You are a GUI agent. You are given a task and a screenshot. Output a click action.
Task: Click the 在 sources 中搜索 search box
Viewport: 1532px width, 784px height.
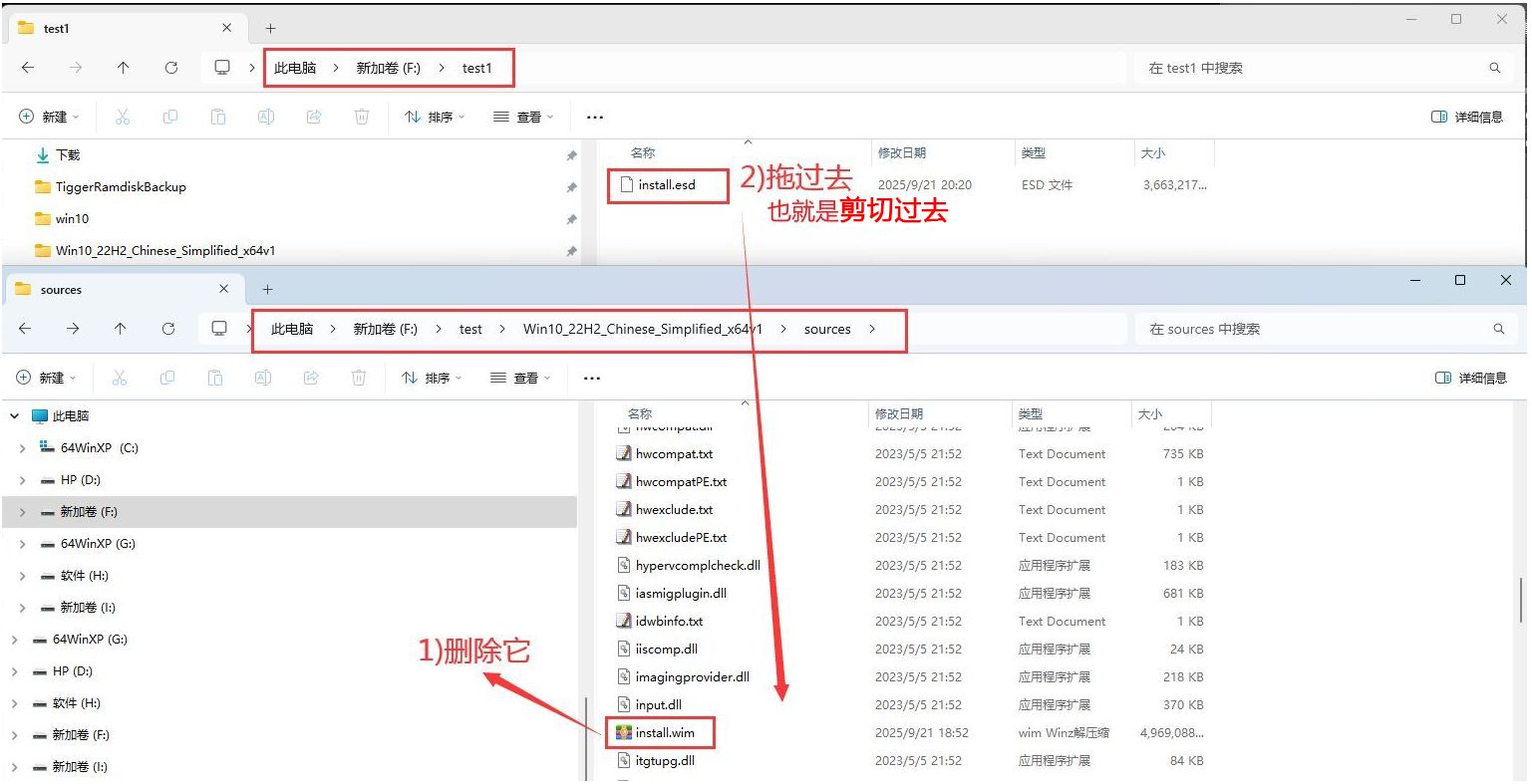click(x=1316, y=329)
